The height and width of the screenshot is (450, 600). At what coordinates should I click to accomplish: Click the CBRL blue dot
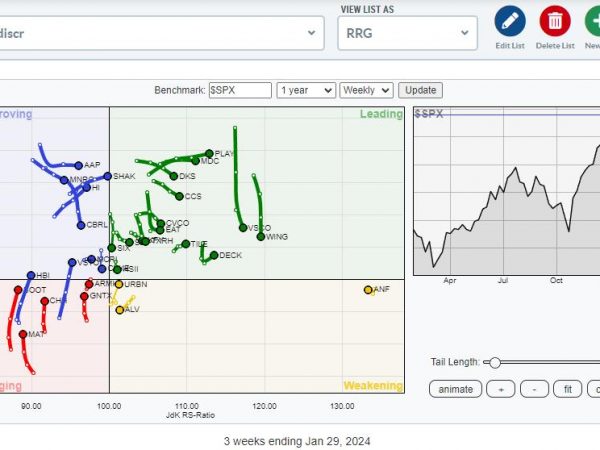[x=81, y=225]
